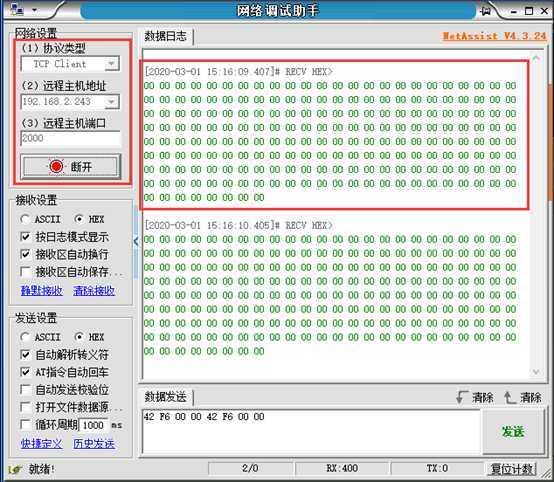554x482 pixels.
Task: Switch to the 数据日志 tab
Action: tap(165, 36)
